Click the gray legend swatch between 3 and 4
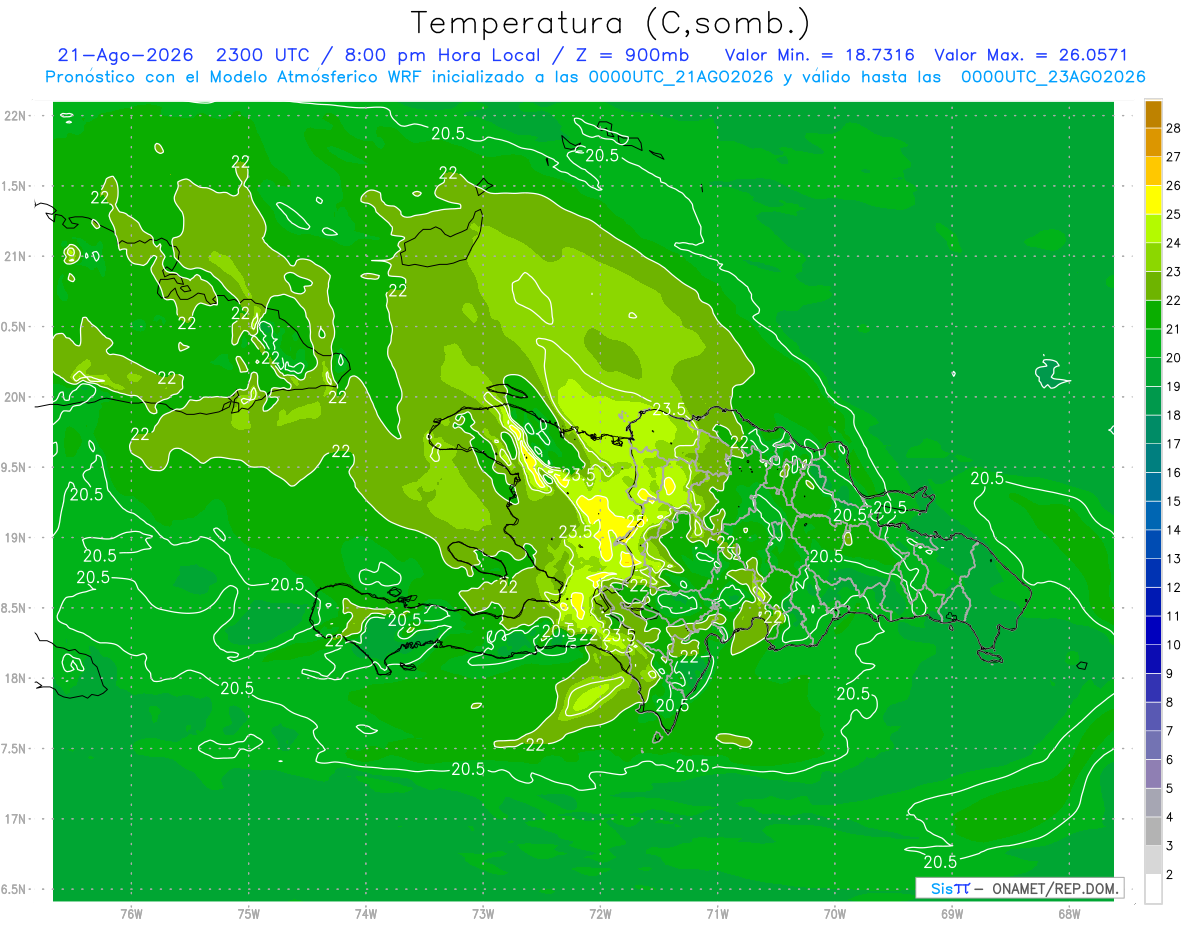 point(1153,832)
